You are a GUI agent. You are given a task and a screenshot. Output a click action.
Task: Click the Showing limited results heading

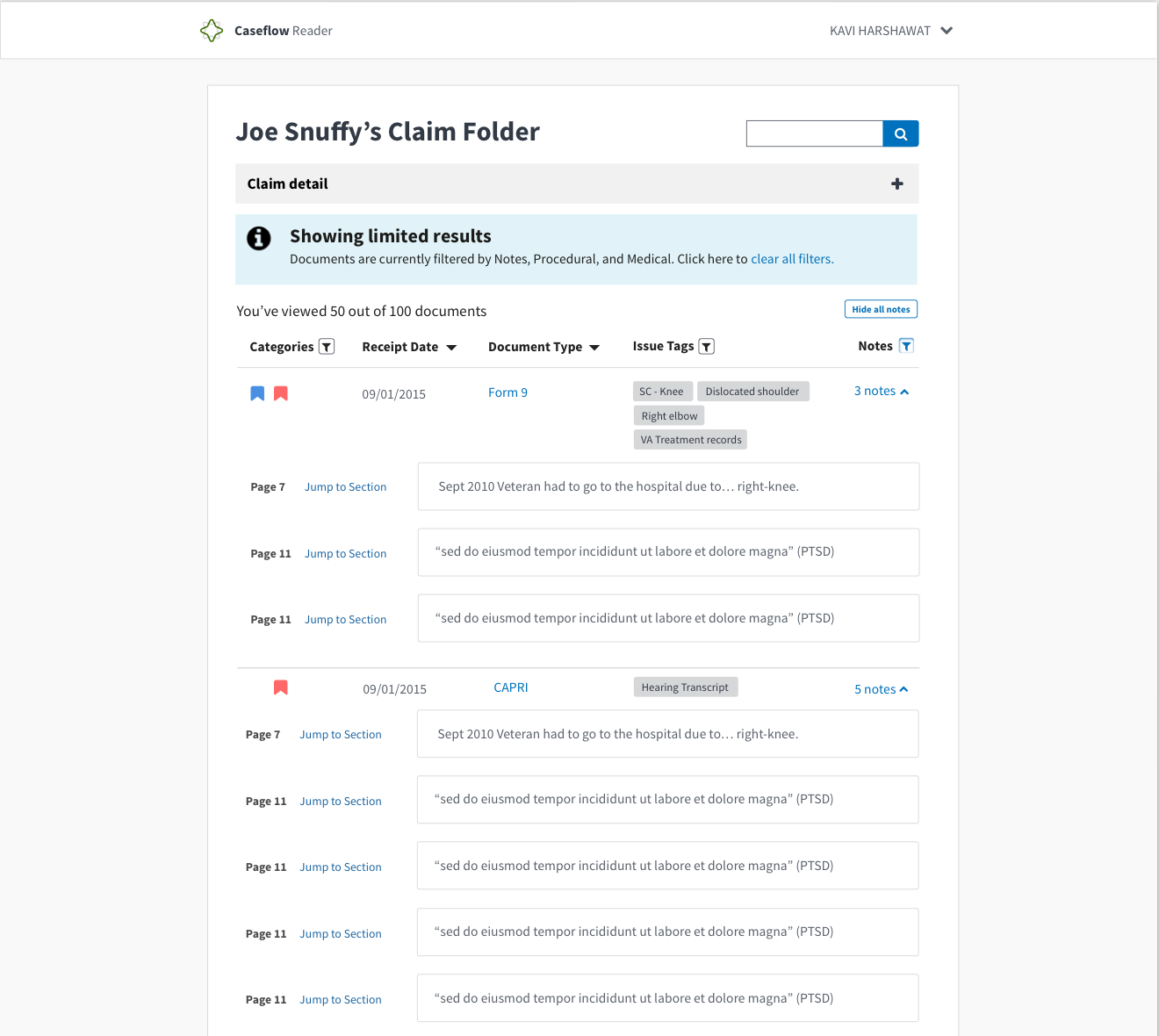click(x=391, y=236)
